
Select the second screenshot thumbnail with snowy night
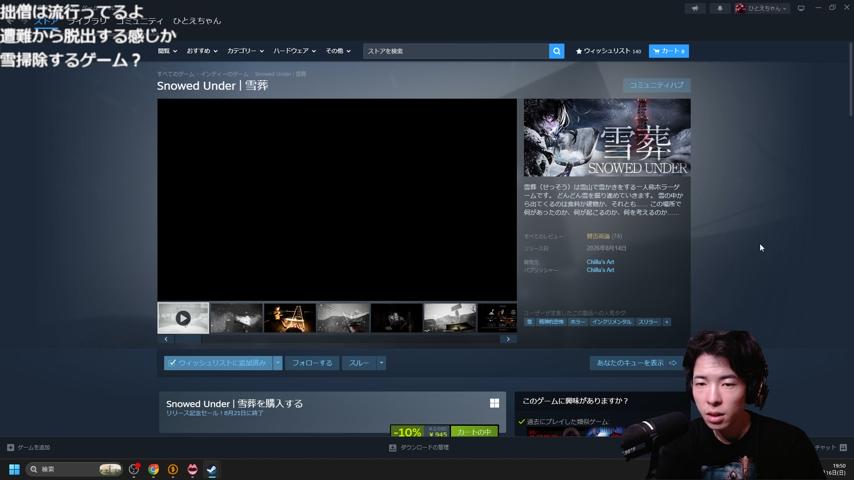pos(236,318)
